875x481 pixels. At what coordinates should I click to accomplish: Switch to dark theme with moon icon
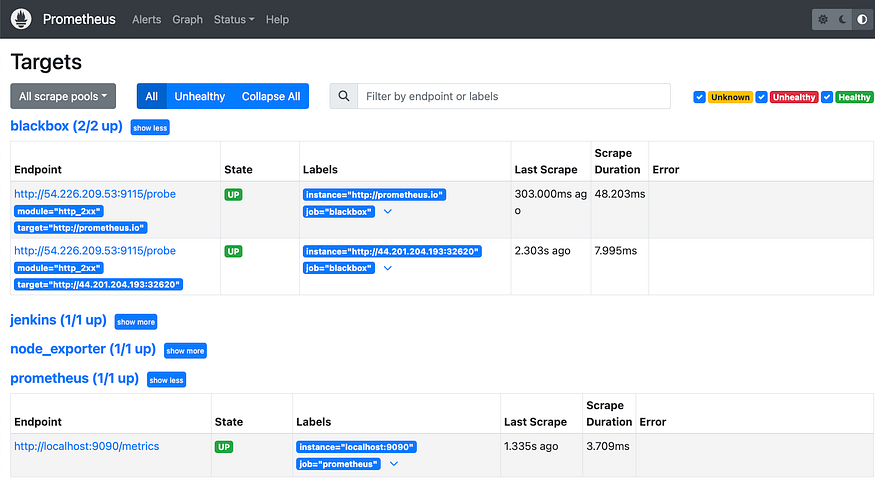coord(843,20)
